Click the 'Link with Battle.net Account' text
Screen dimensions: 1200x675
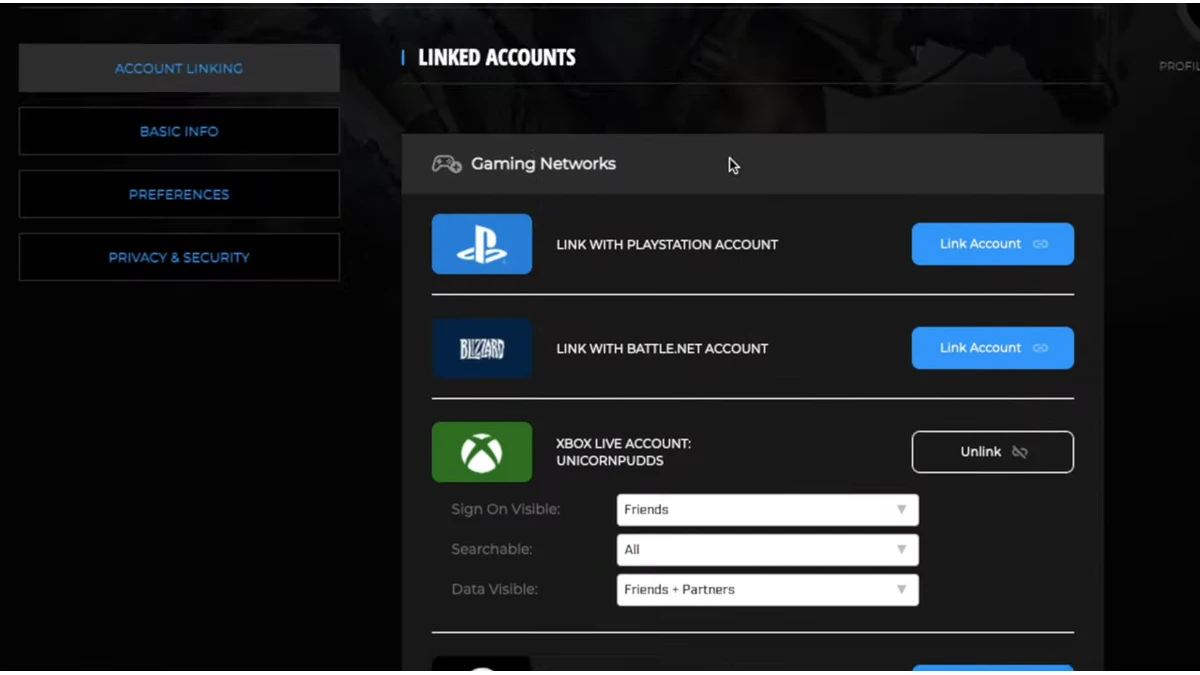662,348
